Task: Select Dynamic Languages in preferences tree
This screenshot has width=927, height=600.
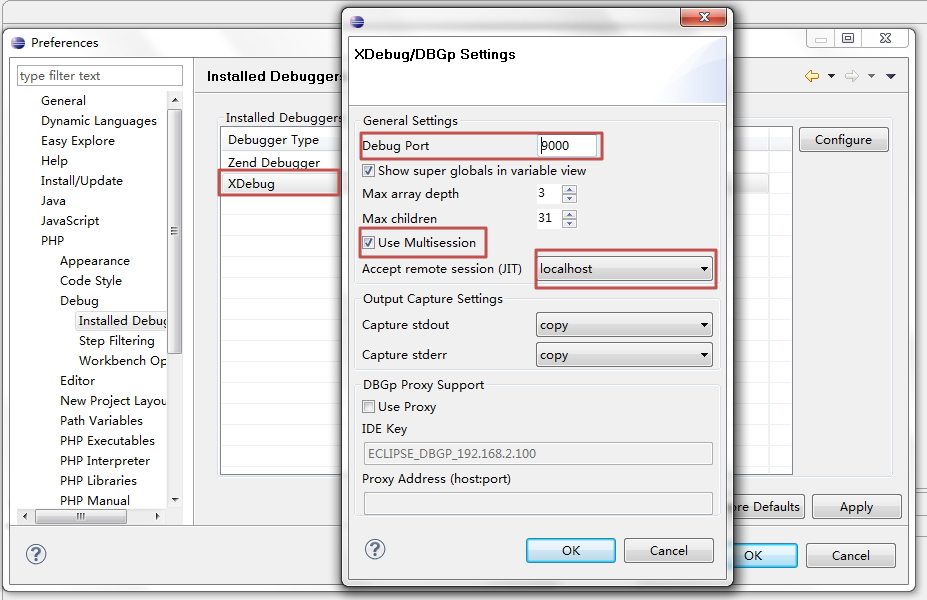Action: point(99,121)
